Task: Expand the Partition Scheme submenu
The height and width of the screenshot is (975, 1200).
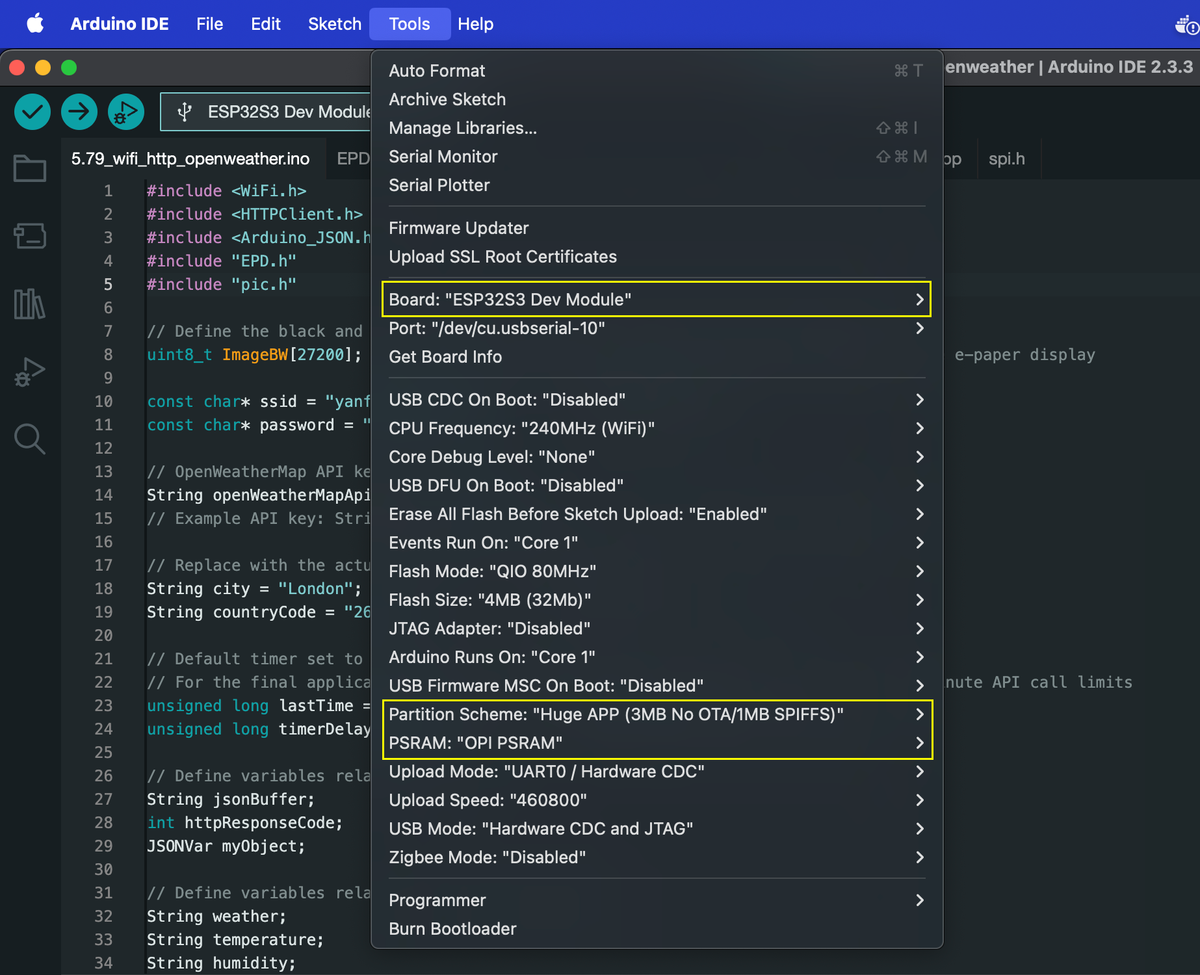Action: (657, 714)
